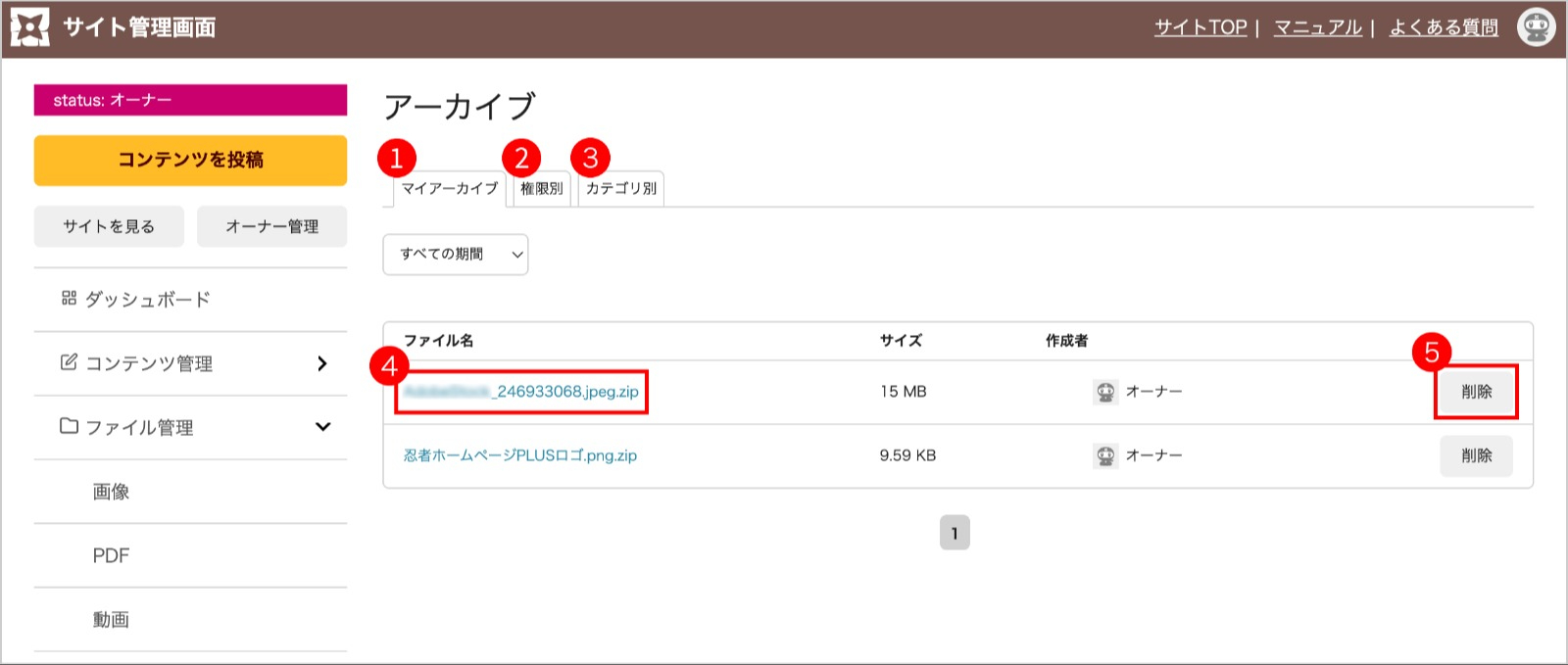This screenshot has width=1568, height=665.
Task: Collapse the ファイル管理 section chevron
Action: [322, 427]
